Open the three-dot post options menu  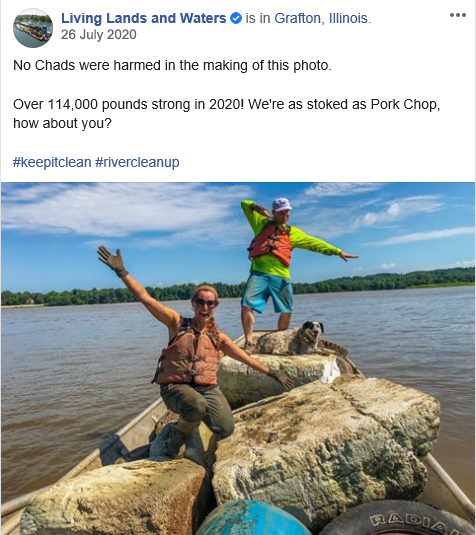coord(458,15)
